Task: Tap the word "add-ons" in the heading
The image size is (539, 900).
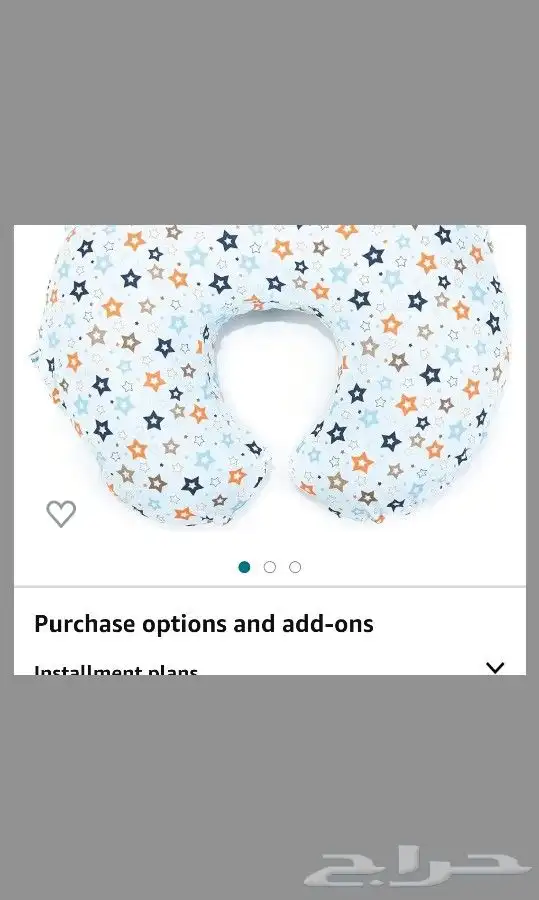Action: [327, 624]
